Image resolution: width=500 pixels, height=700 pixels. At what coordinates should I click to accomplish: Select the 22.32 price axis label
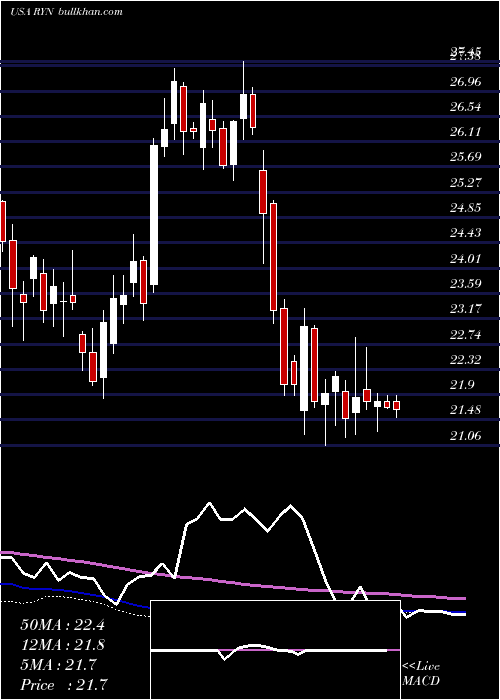pyautogui.click(x=466, y=359)
